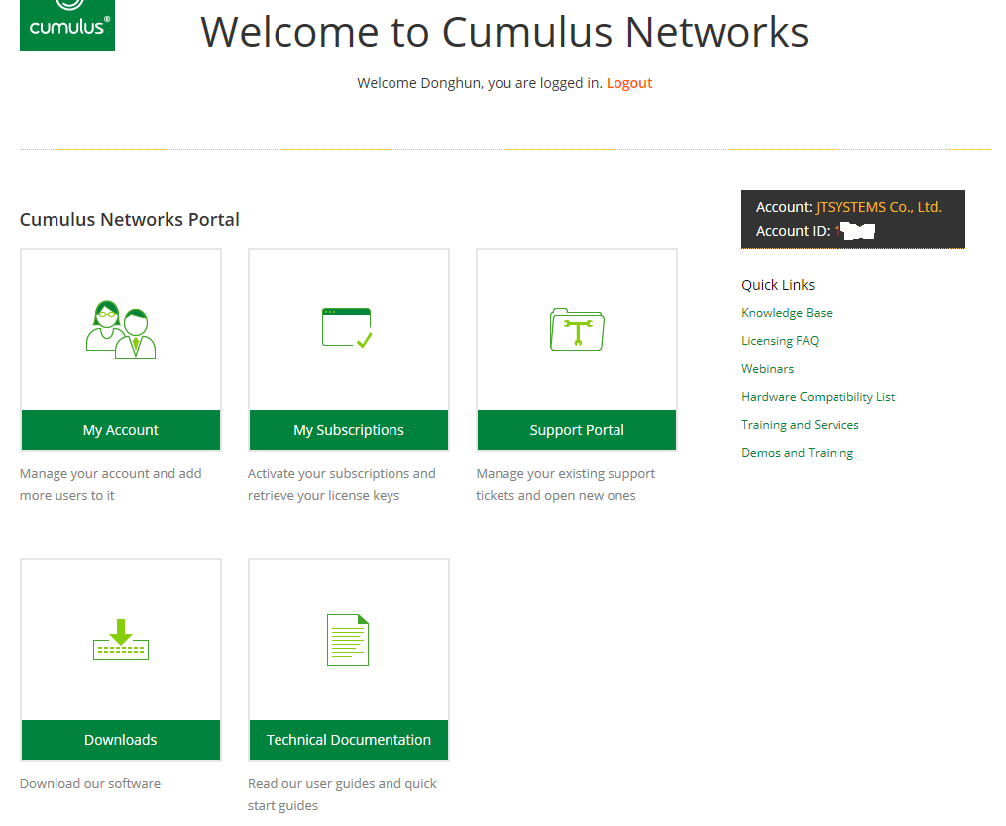The width and height of the screenshot is (1006, 826).
Task: Click the My Subscriptions window checkmark icon
Action: 347,328
